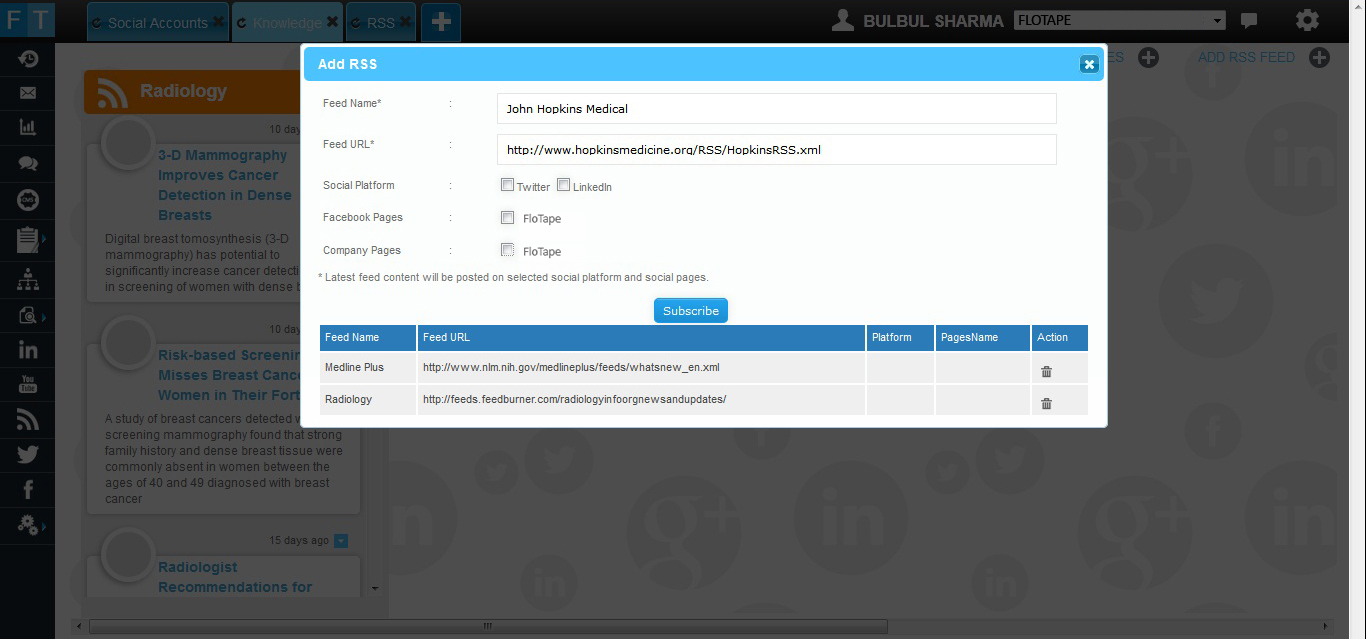Enable the Twitter social platform checkbox
The image size is (1366, 639).
coord(508,185)
